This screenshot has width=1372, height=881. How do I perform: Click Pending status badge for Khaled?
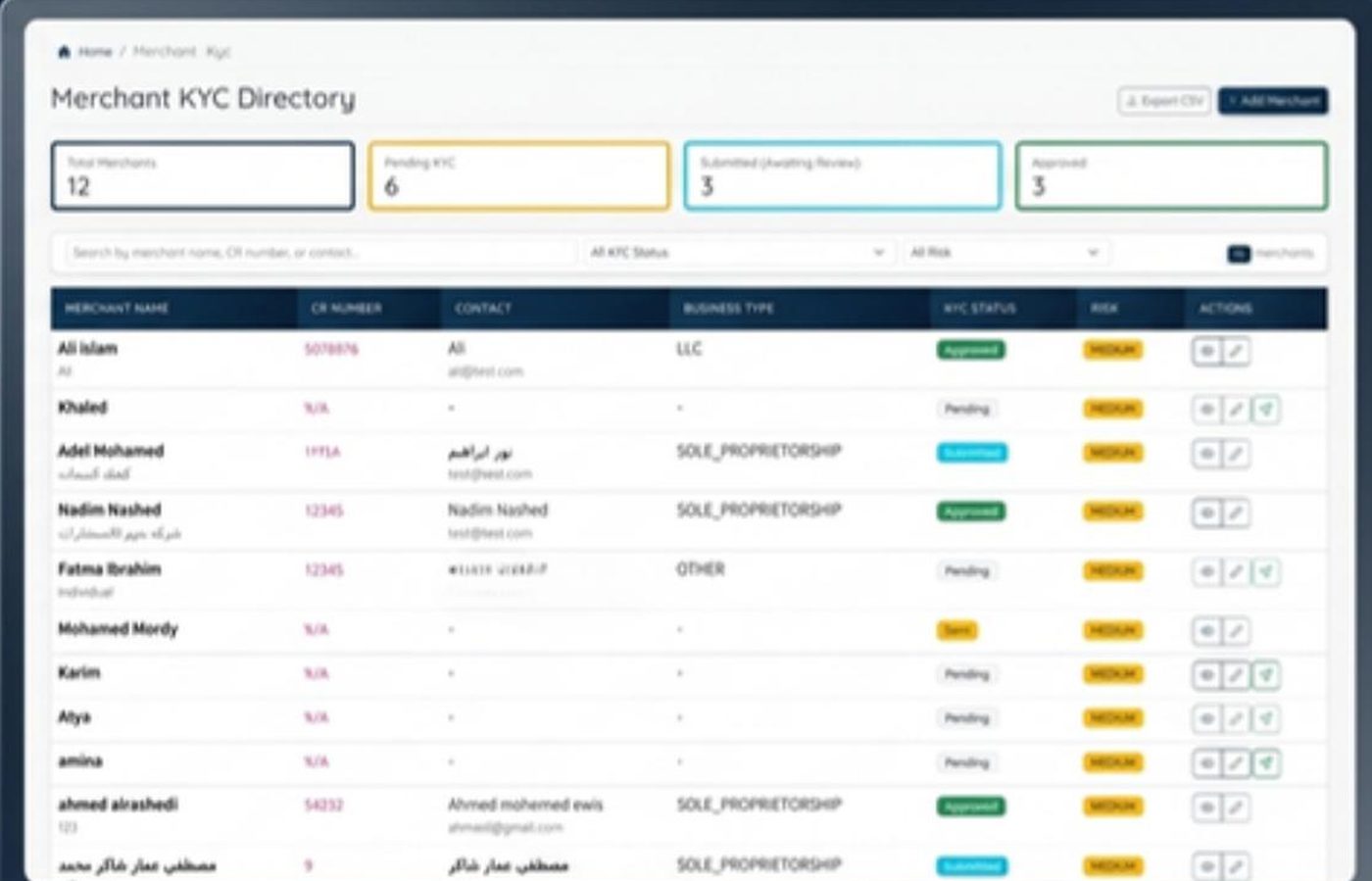966,409
